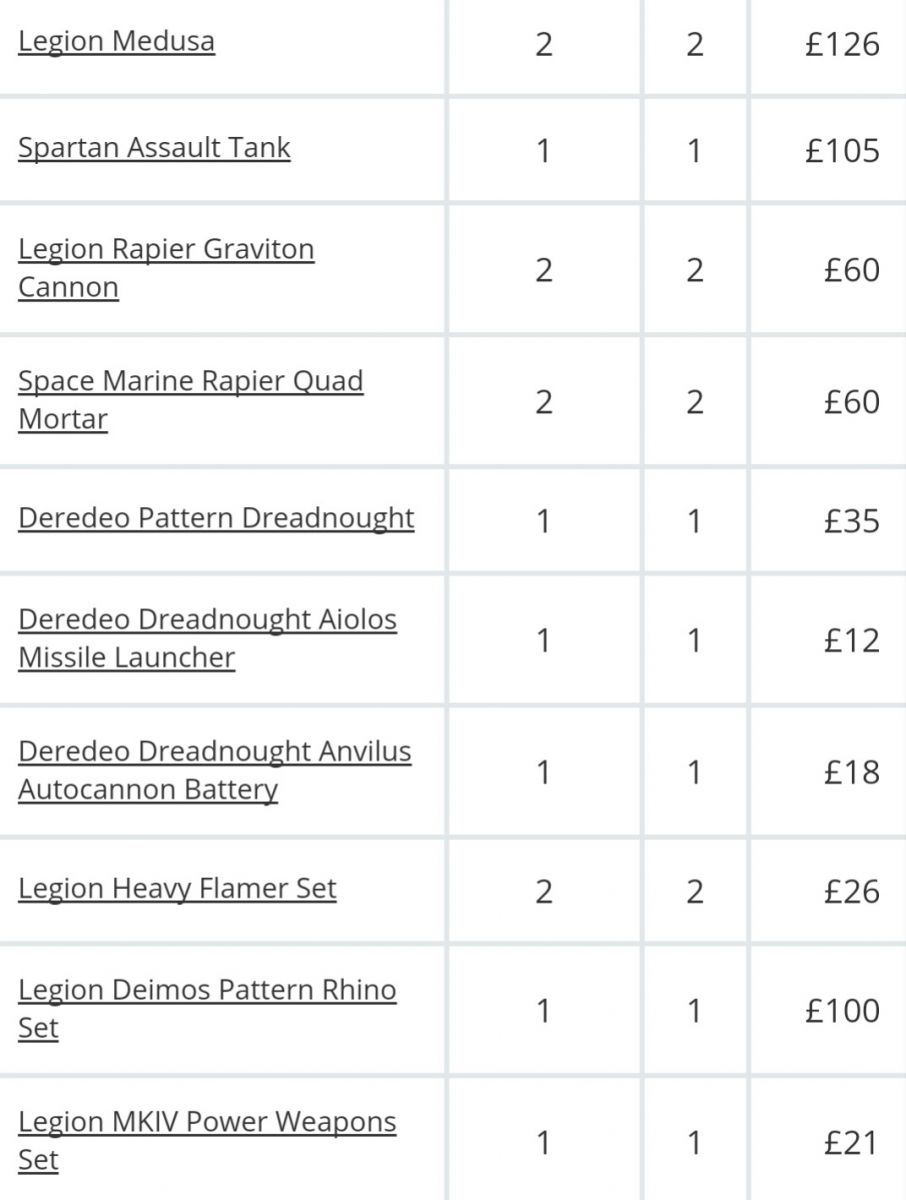The height and width of the screenshot is (1200, 906).
Task: Open Legion Rapier Graviton Cannon product link
Action: [166, 249]
